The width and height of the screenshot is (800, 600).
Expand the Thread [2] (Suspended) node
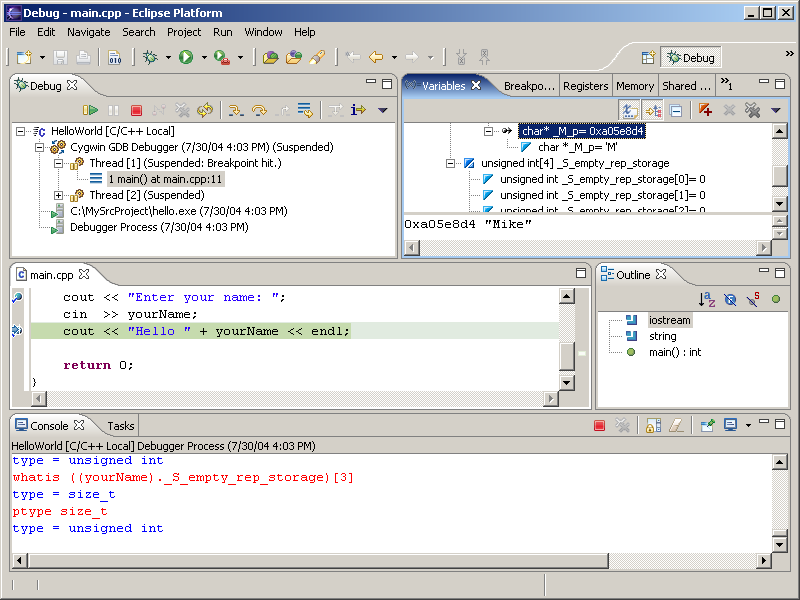click(x=59, y=195)
